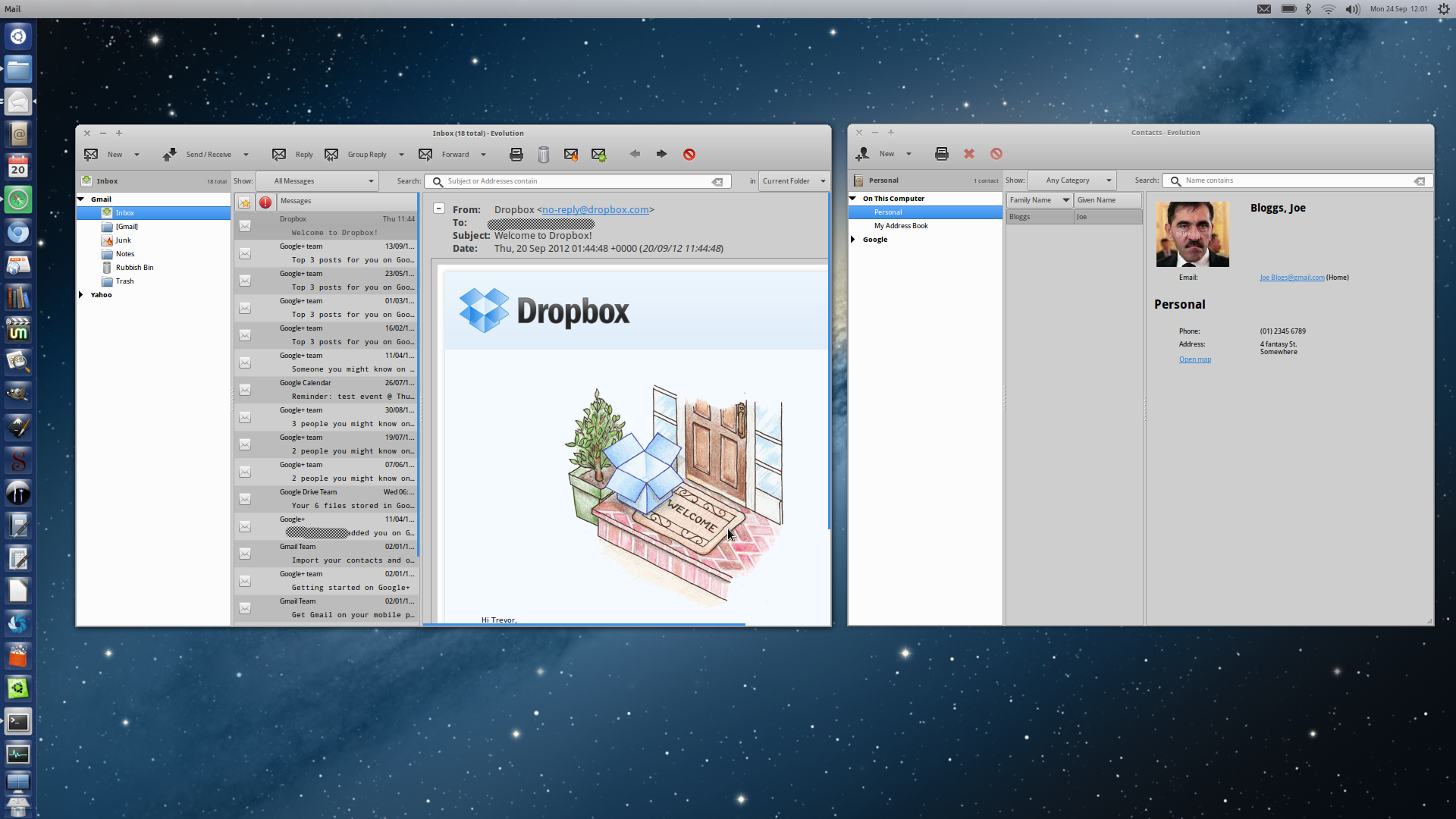The image size is (1456, 819).
Task: Click the print icon in Contacts window
Action: [942, 154]
